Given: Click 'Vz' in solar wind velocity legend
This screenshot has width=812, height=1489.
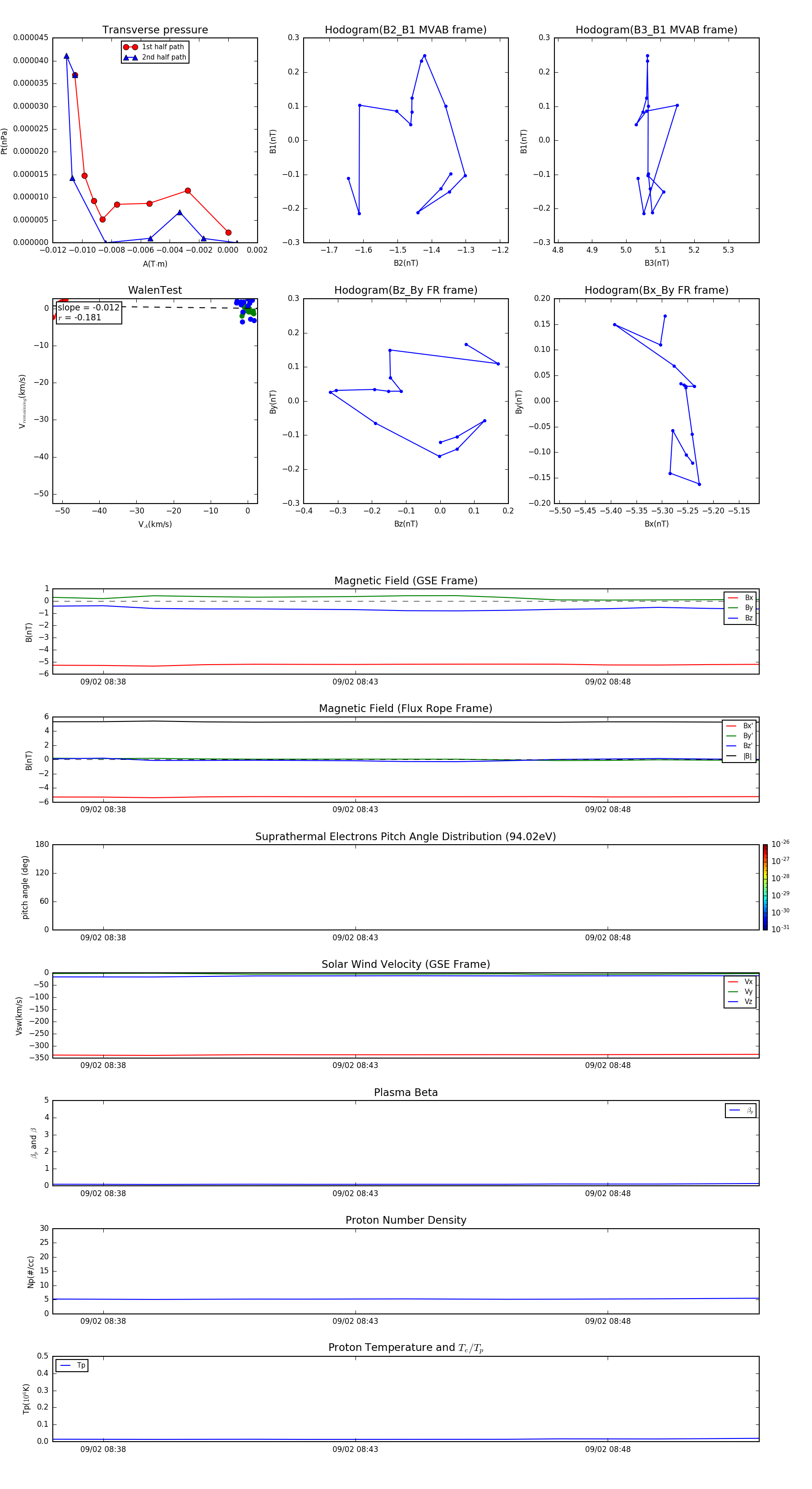Looking at the screenshot, I should click(748, 1002).
